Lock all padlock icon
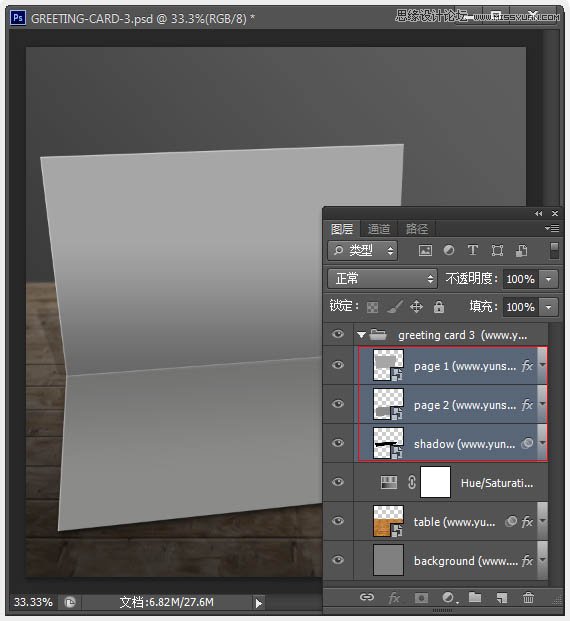Image resolution: width=570 pixels, height=621 pixels. [438, 307]
